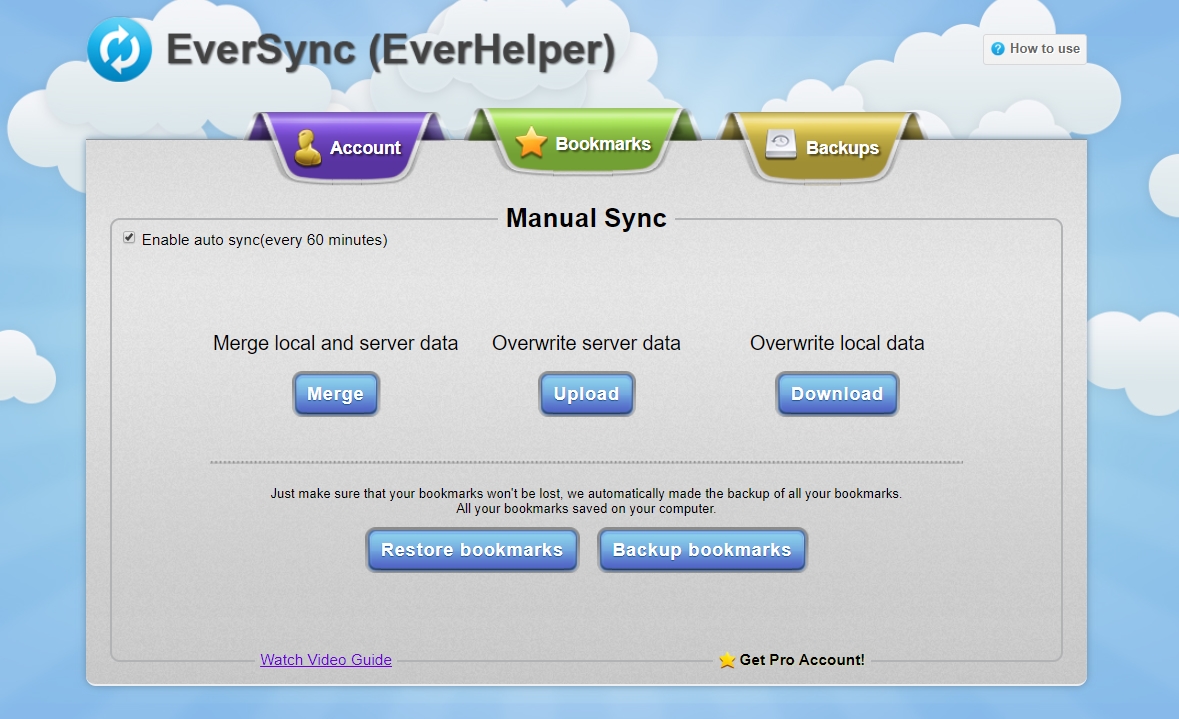Open the Watch Video Guide link
The height and width of the screenshot is (719, 1179).
tap(326, 660)
